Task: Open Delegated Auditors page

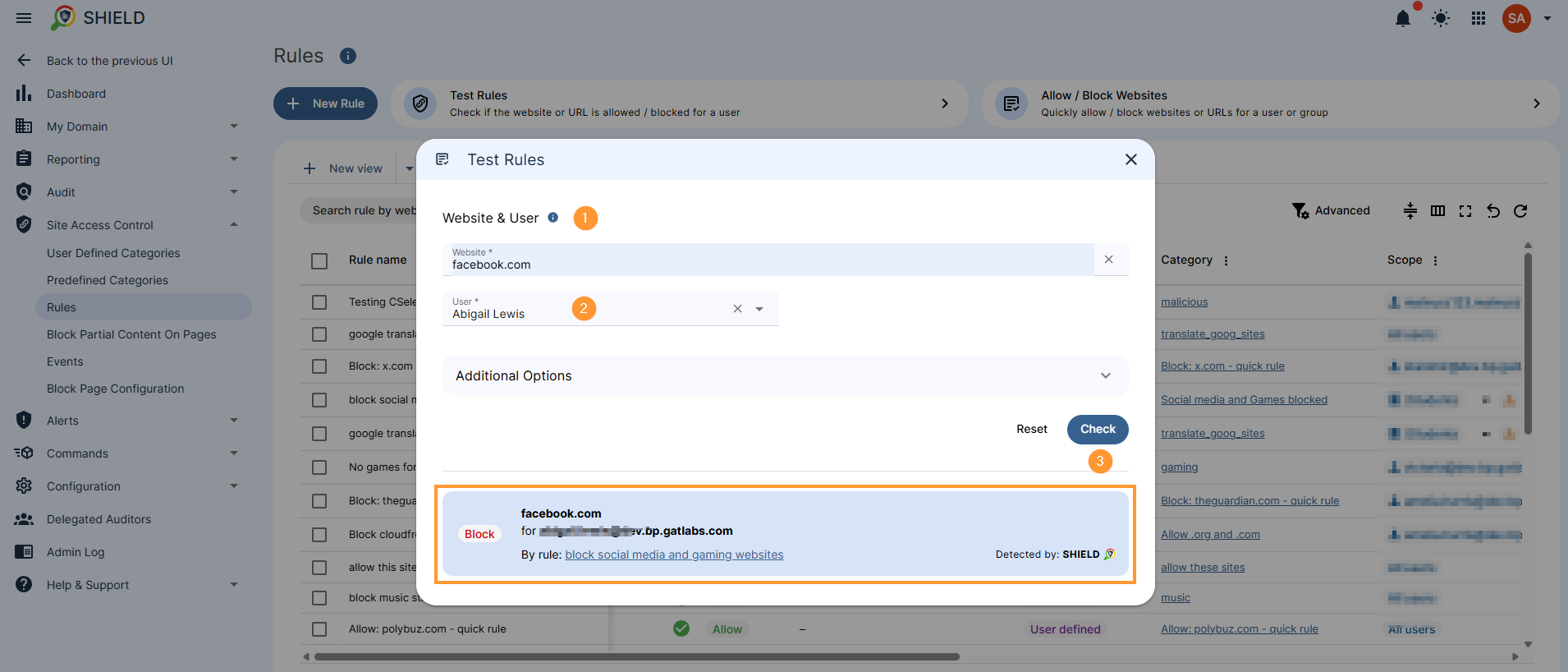Action: point(99,519)
